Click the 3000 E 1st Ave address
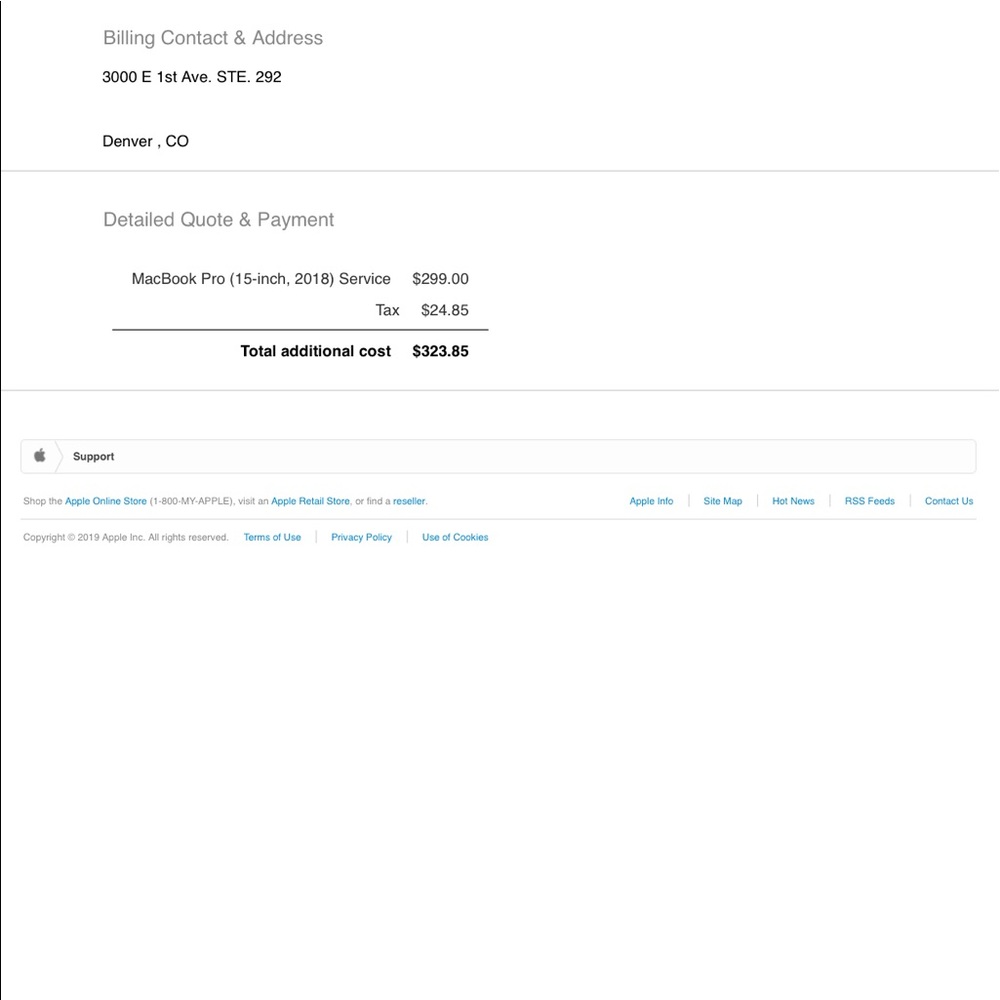The width and height of the screenshot is (1000, 1000). [x=192, y=77]
